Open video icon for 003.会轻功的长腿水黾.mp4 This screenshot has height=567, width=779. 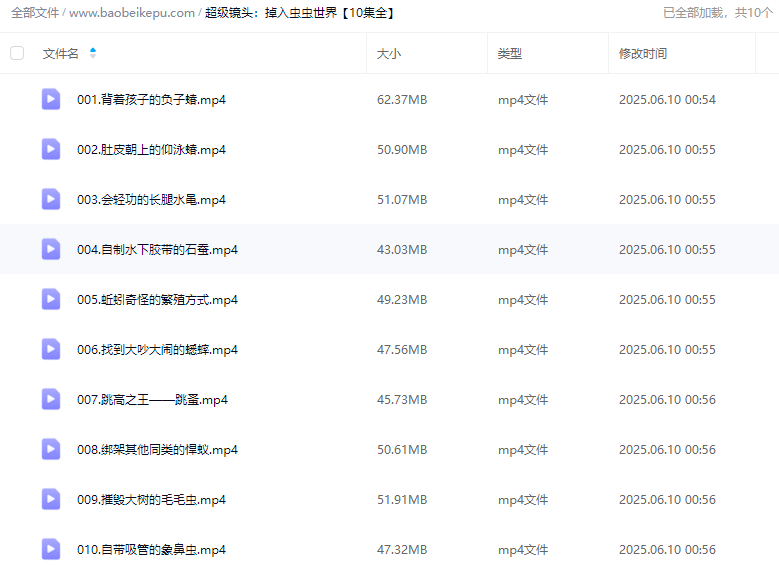(x=51, y=199)
